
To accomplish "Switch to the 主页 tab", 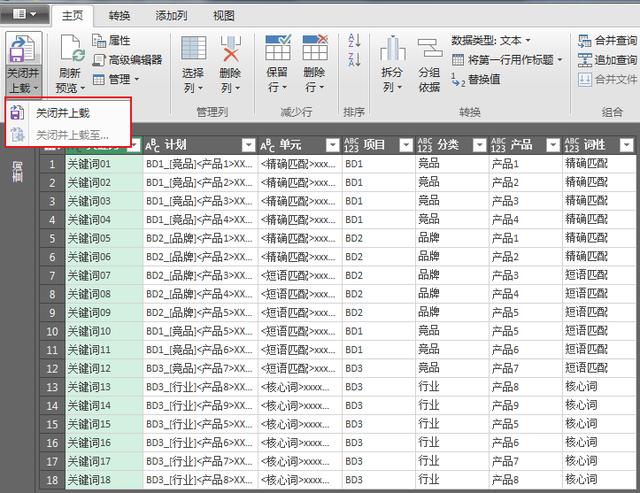I will pyautogui.click(x=73, y=16).
